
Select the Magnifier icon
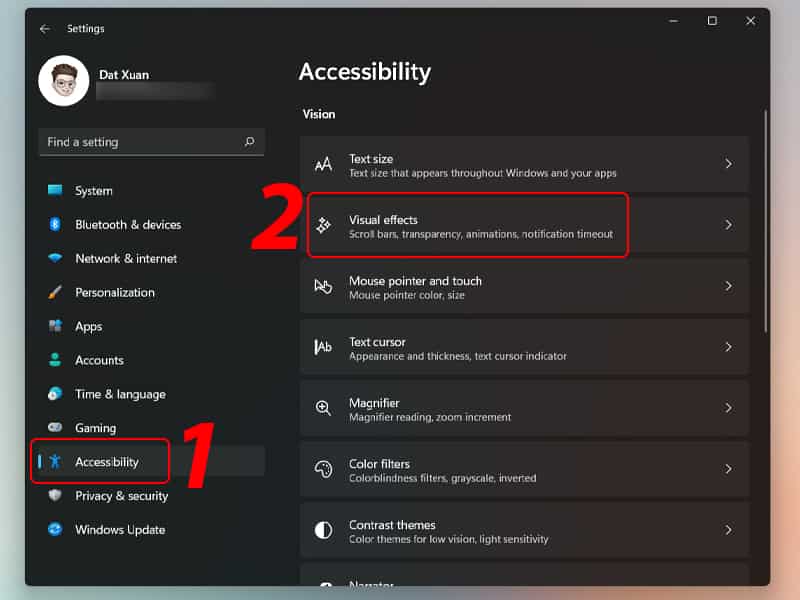pos(323,409)
